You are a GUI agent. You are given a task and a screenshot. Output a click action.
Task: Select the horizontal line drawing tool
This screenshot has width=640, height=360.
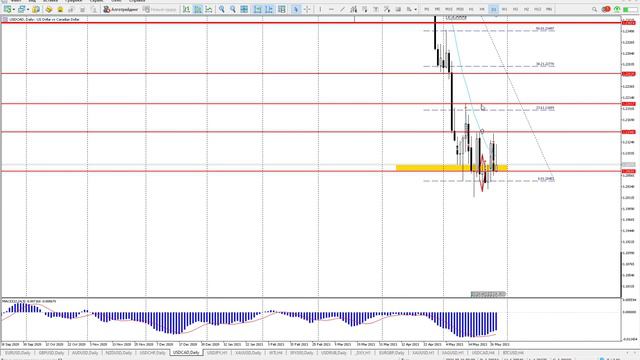(x=331, y=9)
